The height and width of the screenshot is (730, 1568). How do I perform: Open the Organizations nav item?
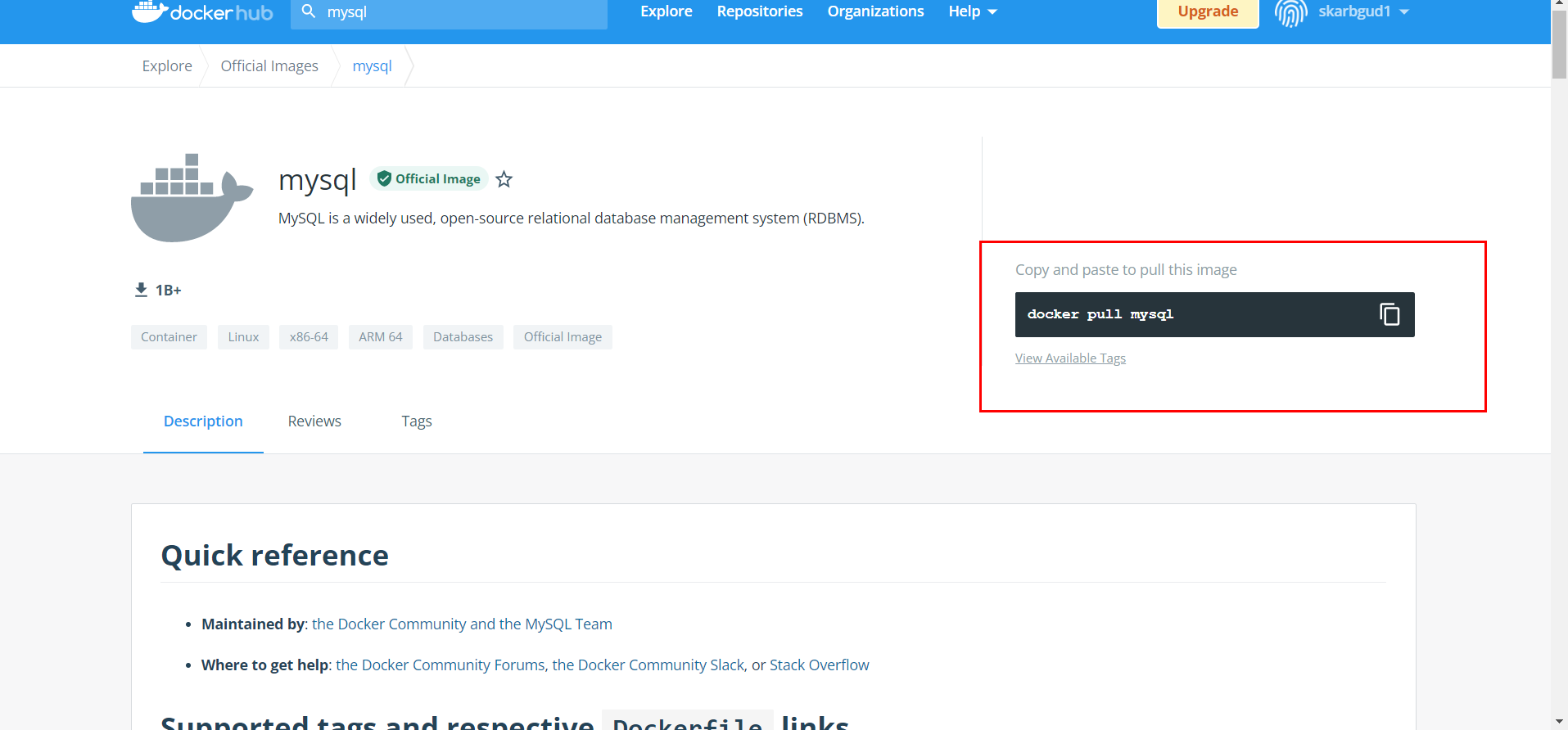[x=875, y=11]
